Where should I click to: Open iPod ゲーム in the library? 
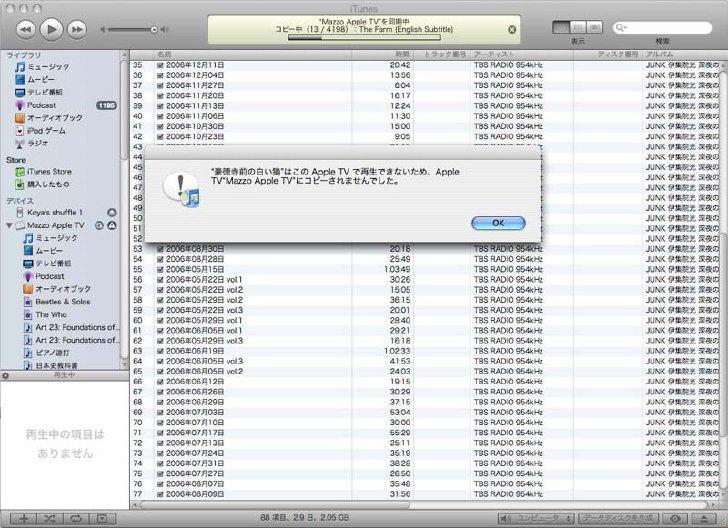[46, 131]
